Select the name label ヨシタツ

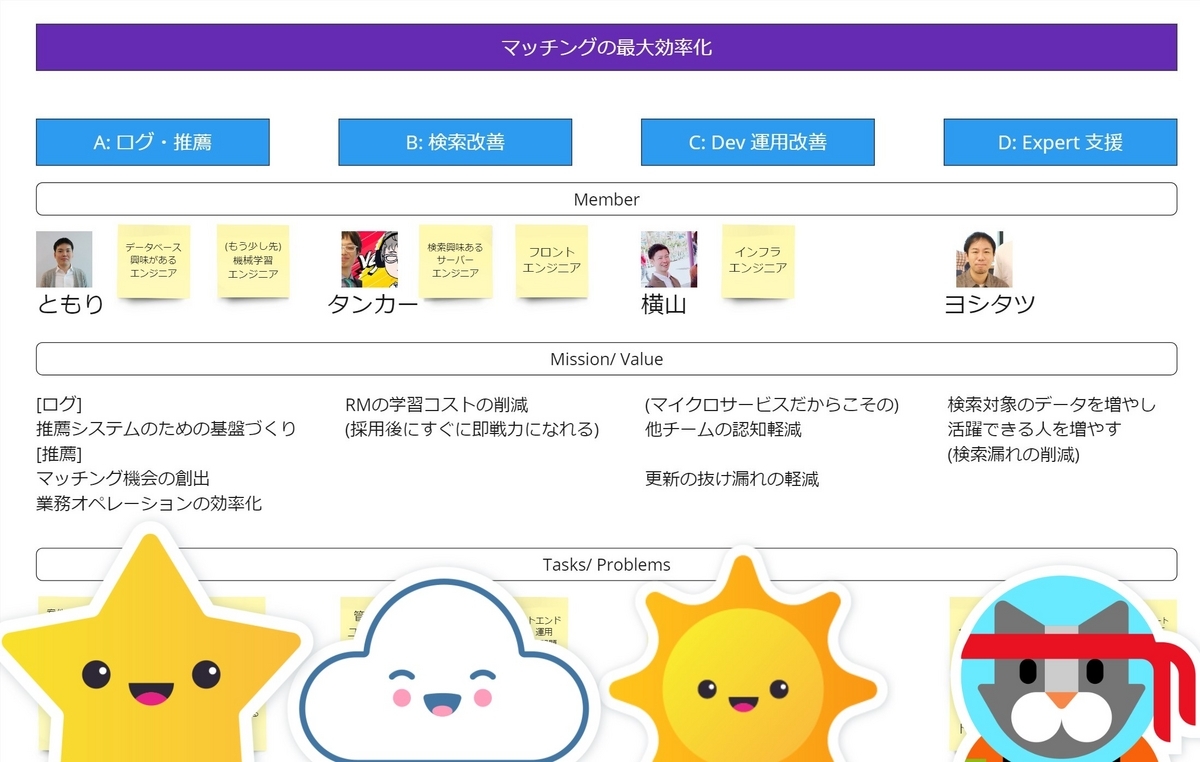[990, 305]
